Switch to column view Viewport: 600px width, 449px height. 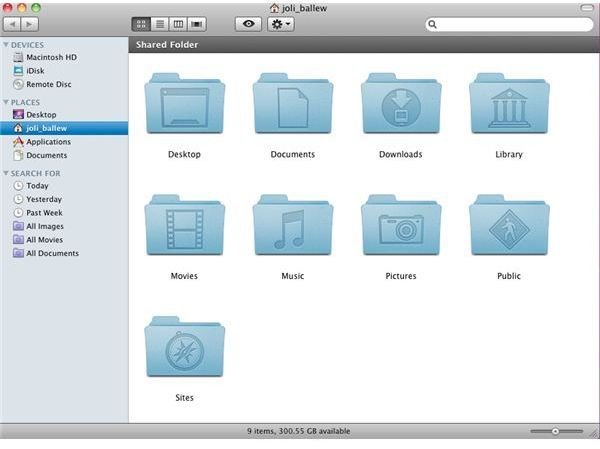(x=178, y=24)
